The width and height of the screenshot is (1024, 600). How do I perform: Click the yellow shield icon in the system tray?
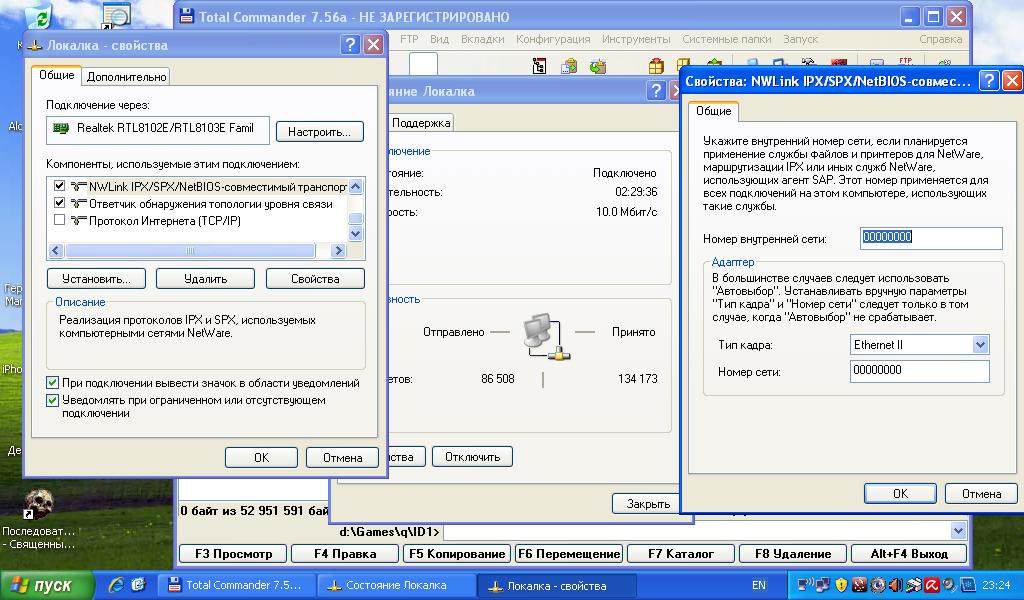(x=841, y=585)
